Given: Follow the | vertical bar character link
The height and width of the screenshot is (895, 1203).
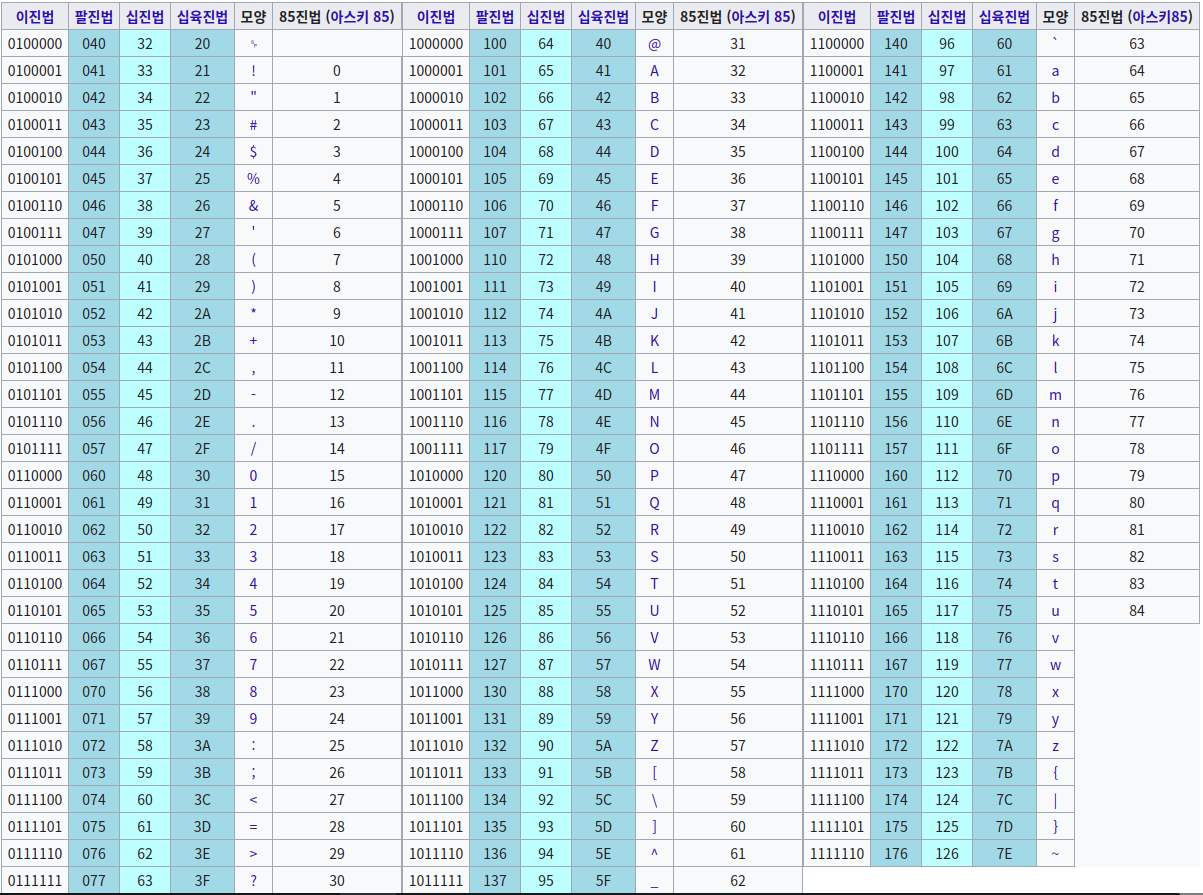Looking at the screenshot, I should 1056,800.
